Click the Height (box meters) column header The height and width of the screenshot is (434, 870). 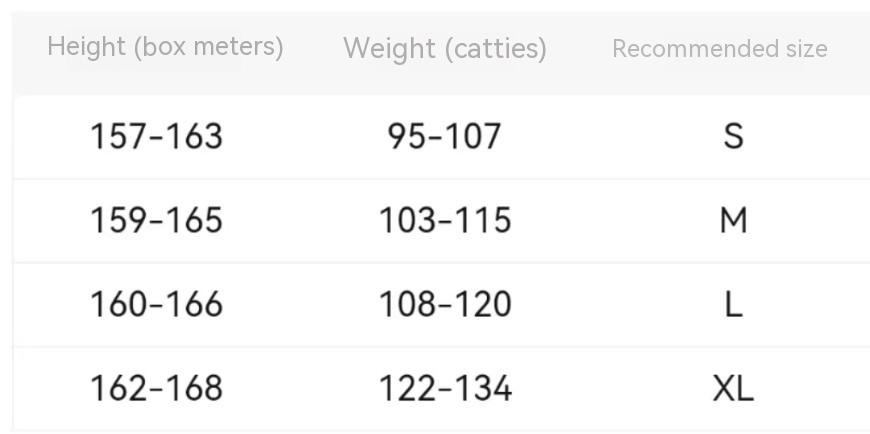(165, 47)
